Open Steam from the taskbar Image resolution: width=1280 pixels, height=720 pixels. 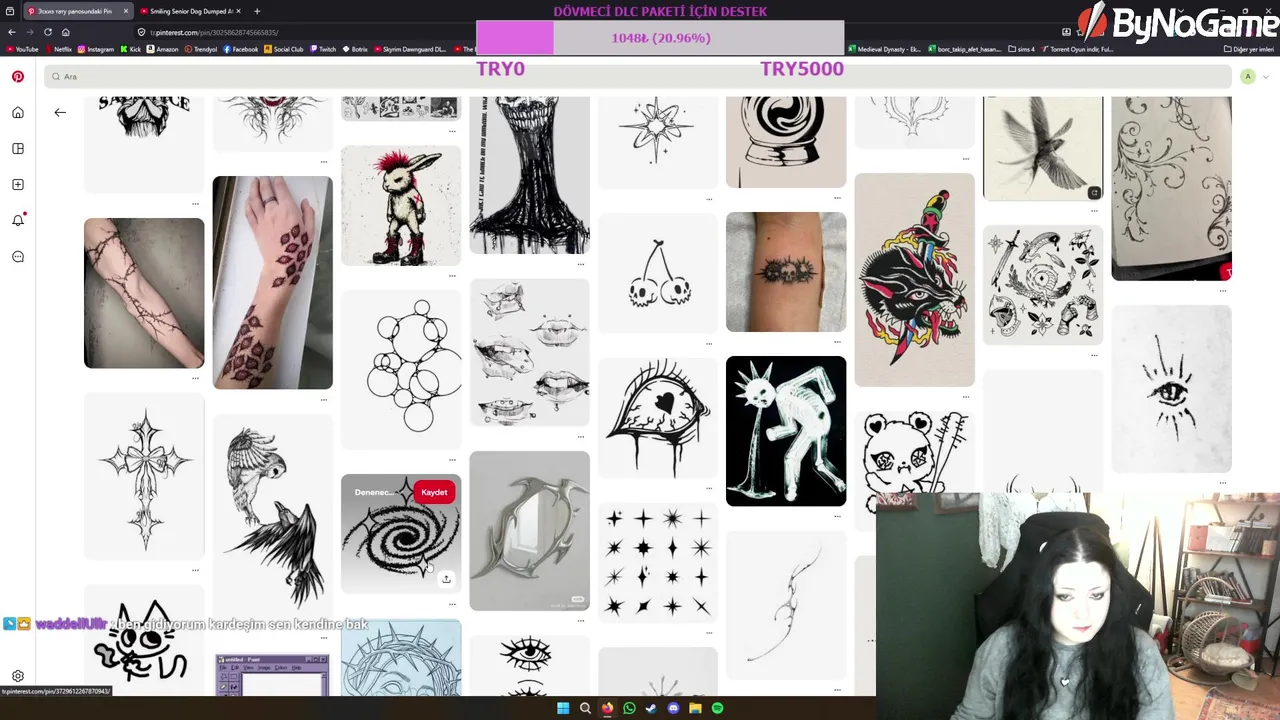point(651,708)
